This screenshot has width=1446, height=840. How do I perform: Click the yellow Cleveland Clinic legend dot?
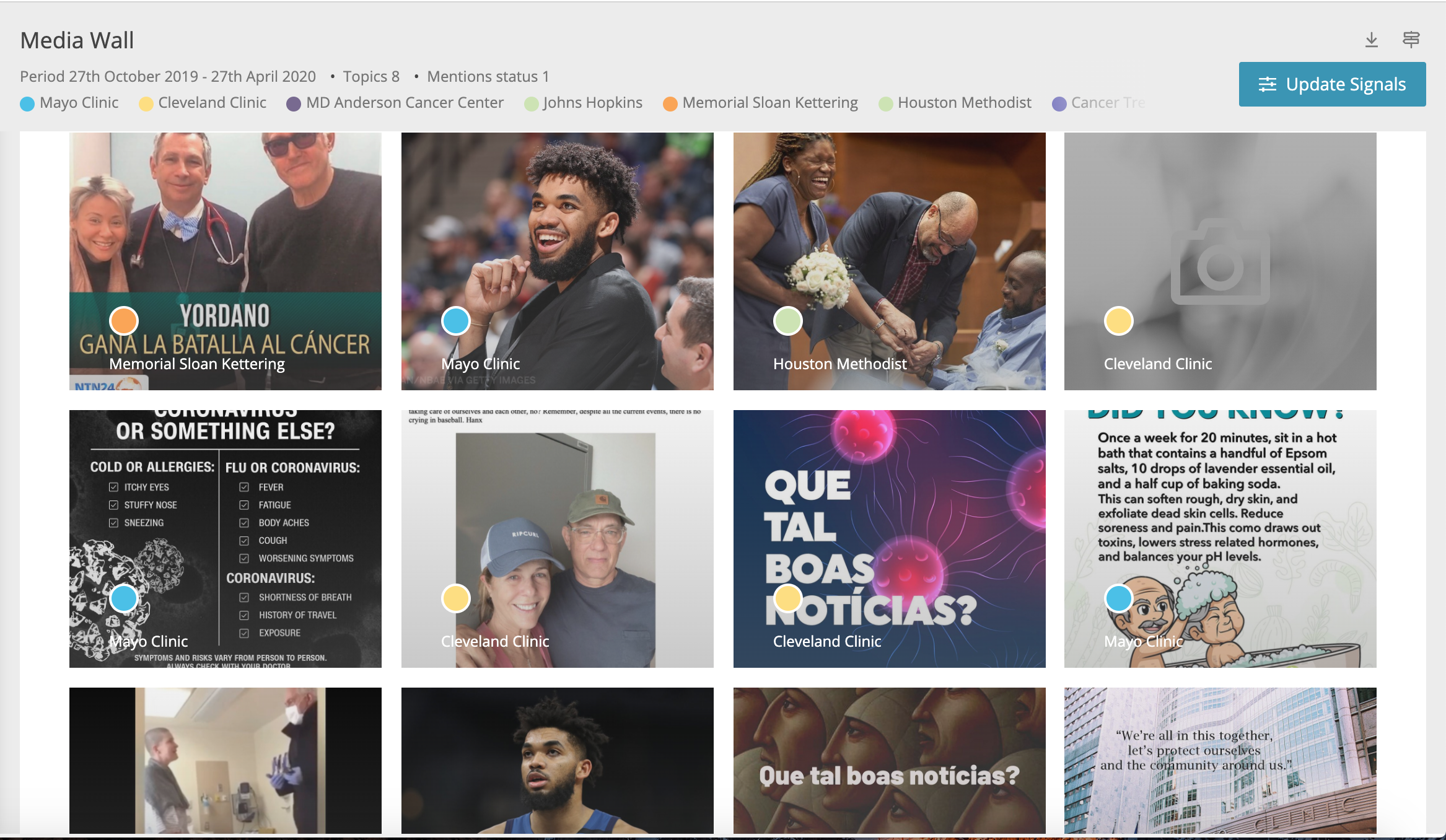tap(146, 103)
